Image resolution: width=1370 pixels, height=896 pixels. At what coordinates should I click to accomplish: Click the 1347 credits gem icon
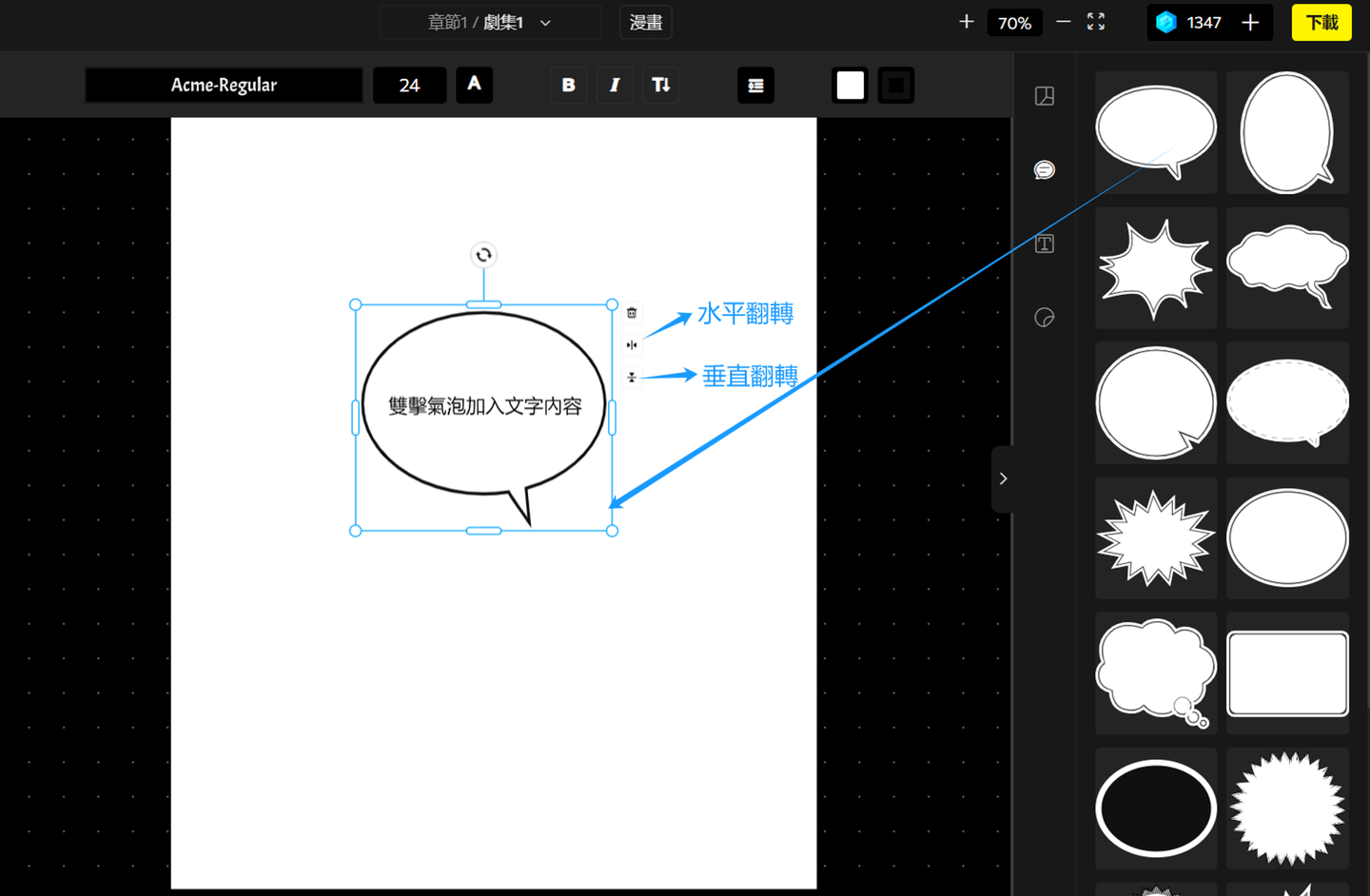[1166, 22]
